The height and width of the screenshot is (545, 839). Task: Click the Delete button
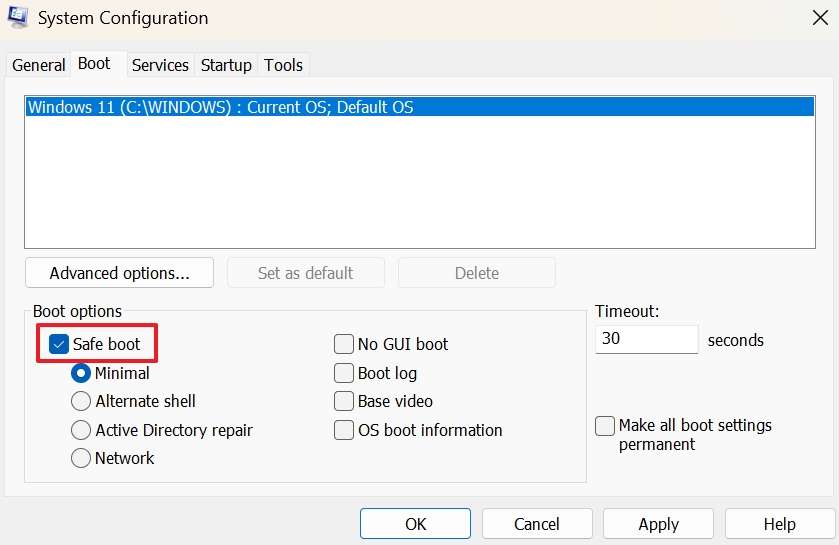coord(476,273)
